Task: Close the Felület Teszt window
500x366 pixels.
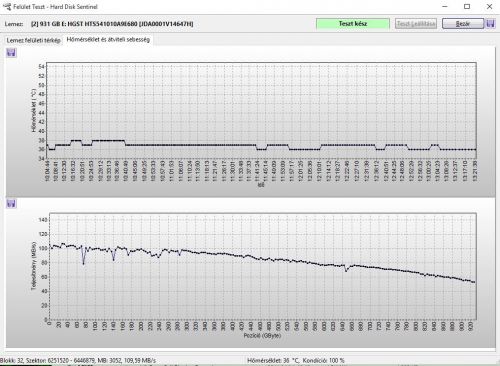Action: (x=489, y=6)
